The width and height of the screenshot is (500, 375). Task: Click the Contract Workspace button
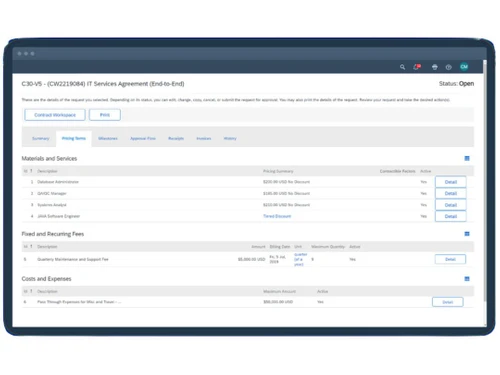pos(55,115)
